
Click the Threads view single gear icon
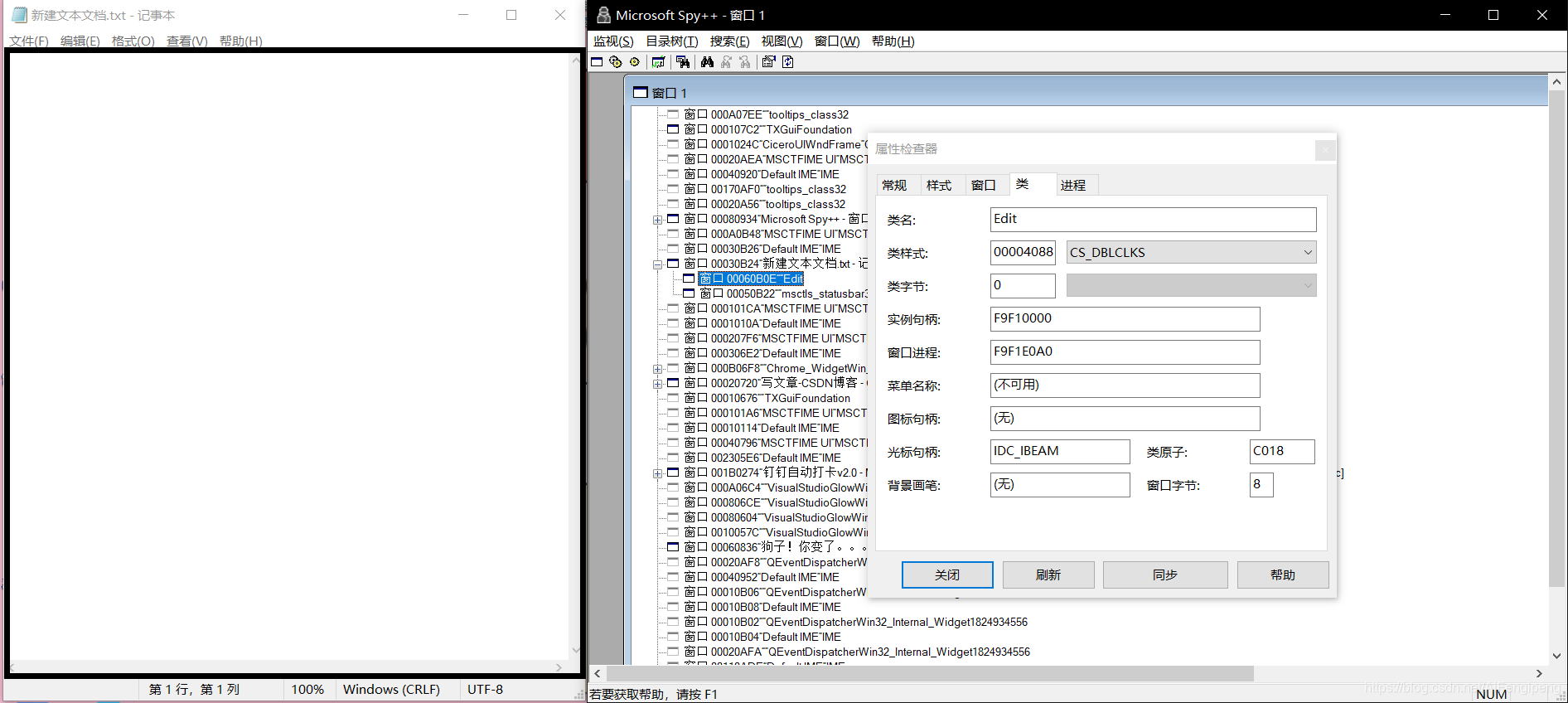click(x=635, y=62)
